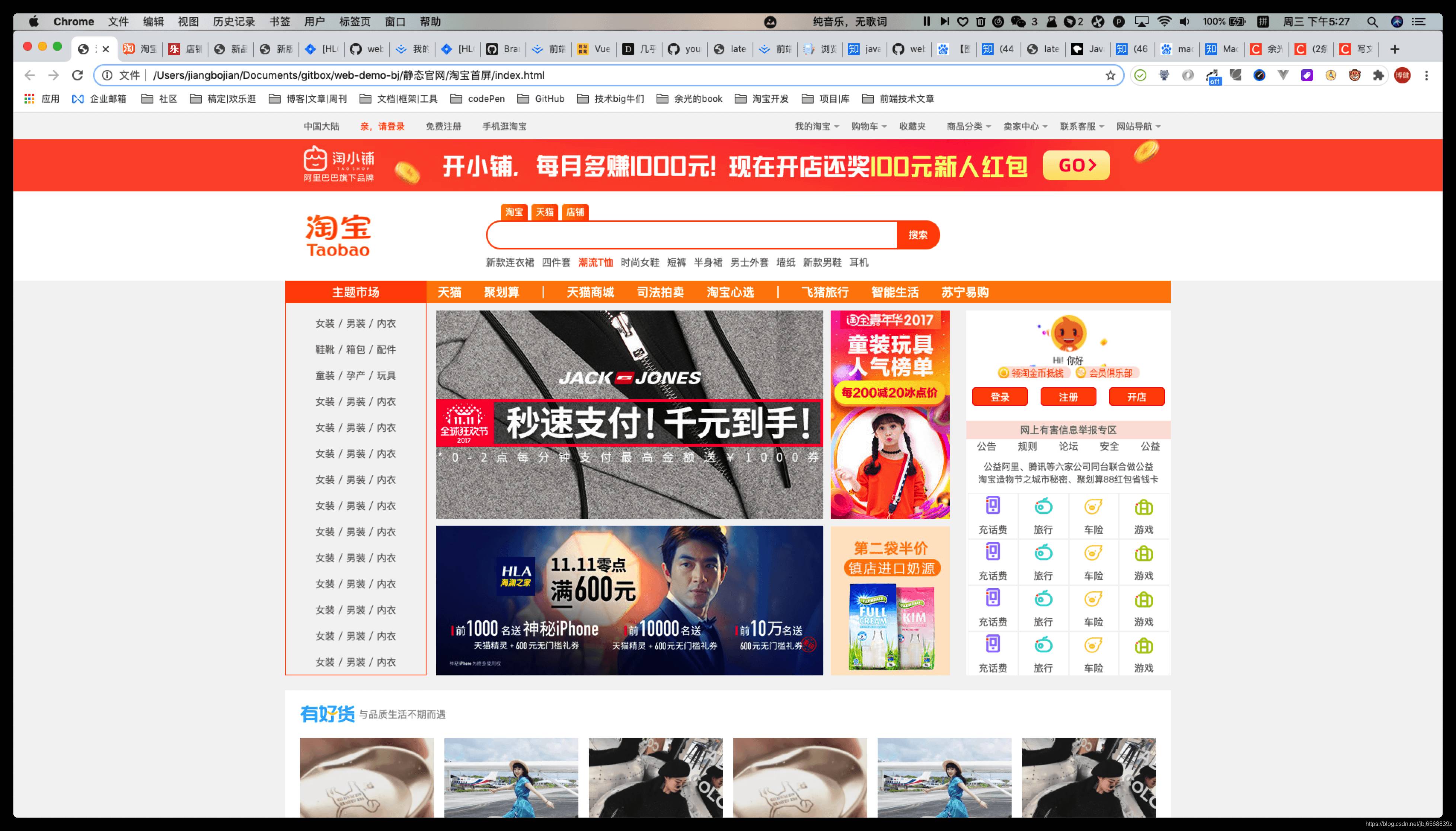The image size is (1456, 831).
Task: Click the 飞猪旅行 nav item
Action: click(x=825, y=292)
